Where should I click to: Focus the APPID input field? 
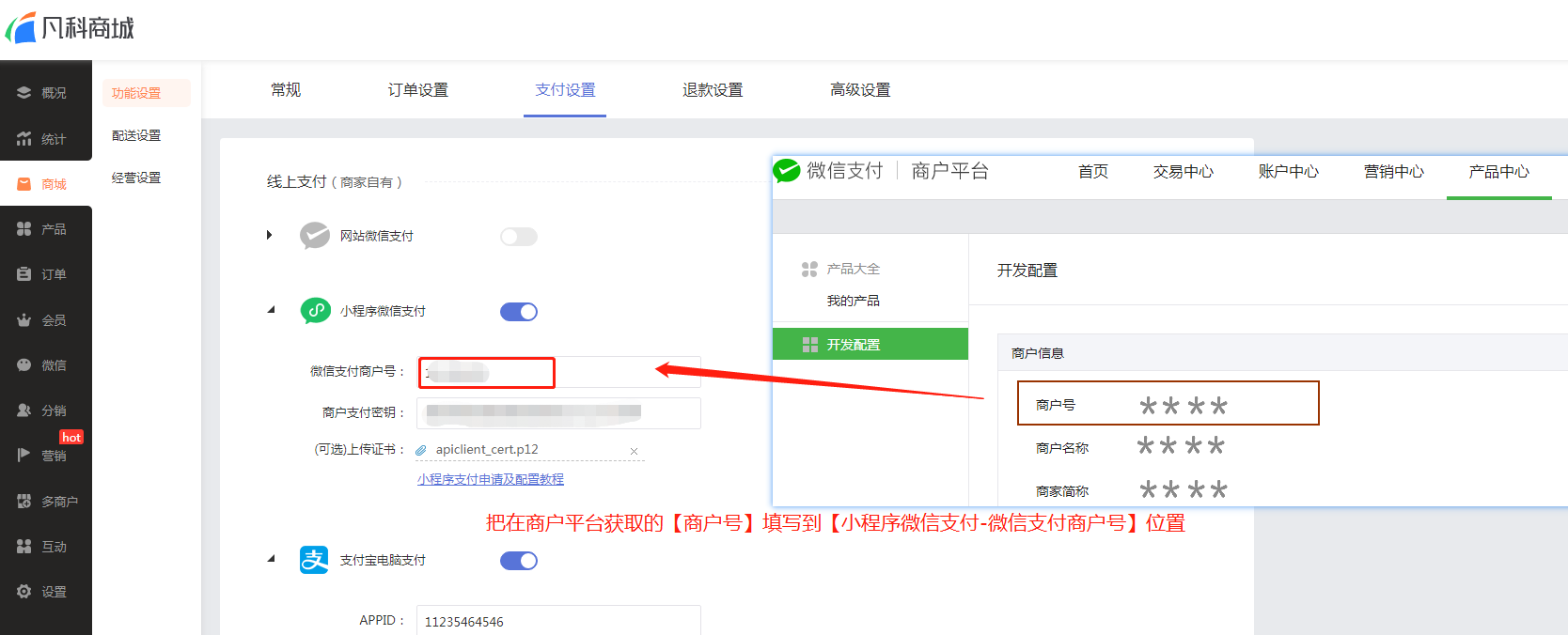tap(558, 621)
